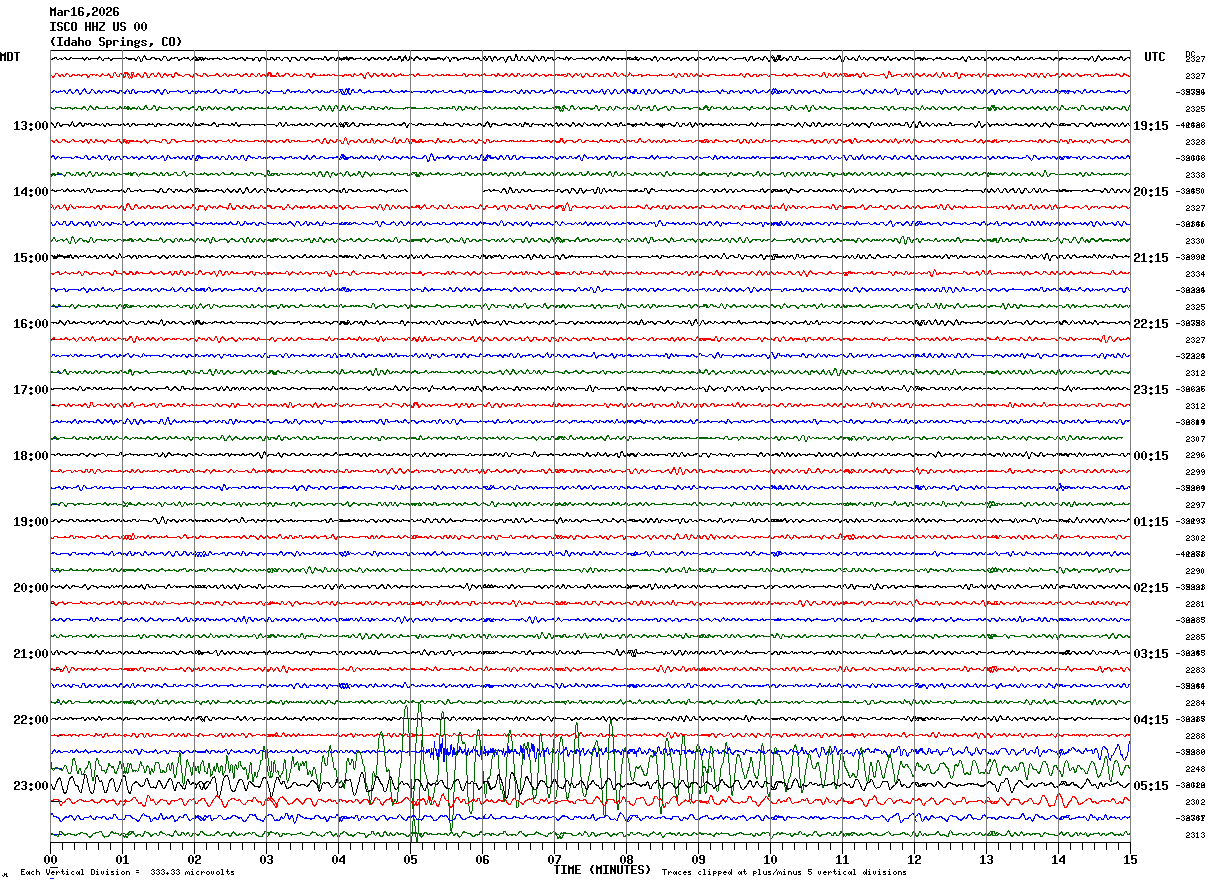The width and height of the screenshot is (1210, 886).
Task: Pick minute tick 09 on the time axis
Action: tap(699, 859)
